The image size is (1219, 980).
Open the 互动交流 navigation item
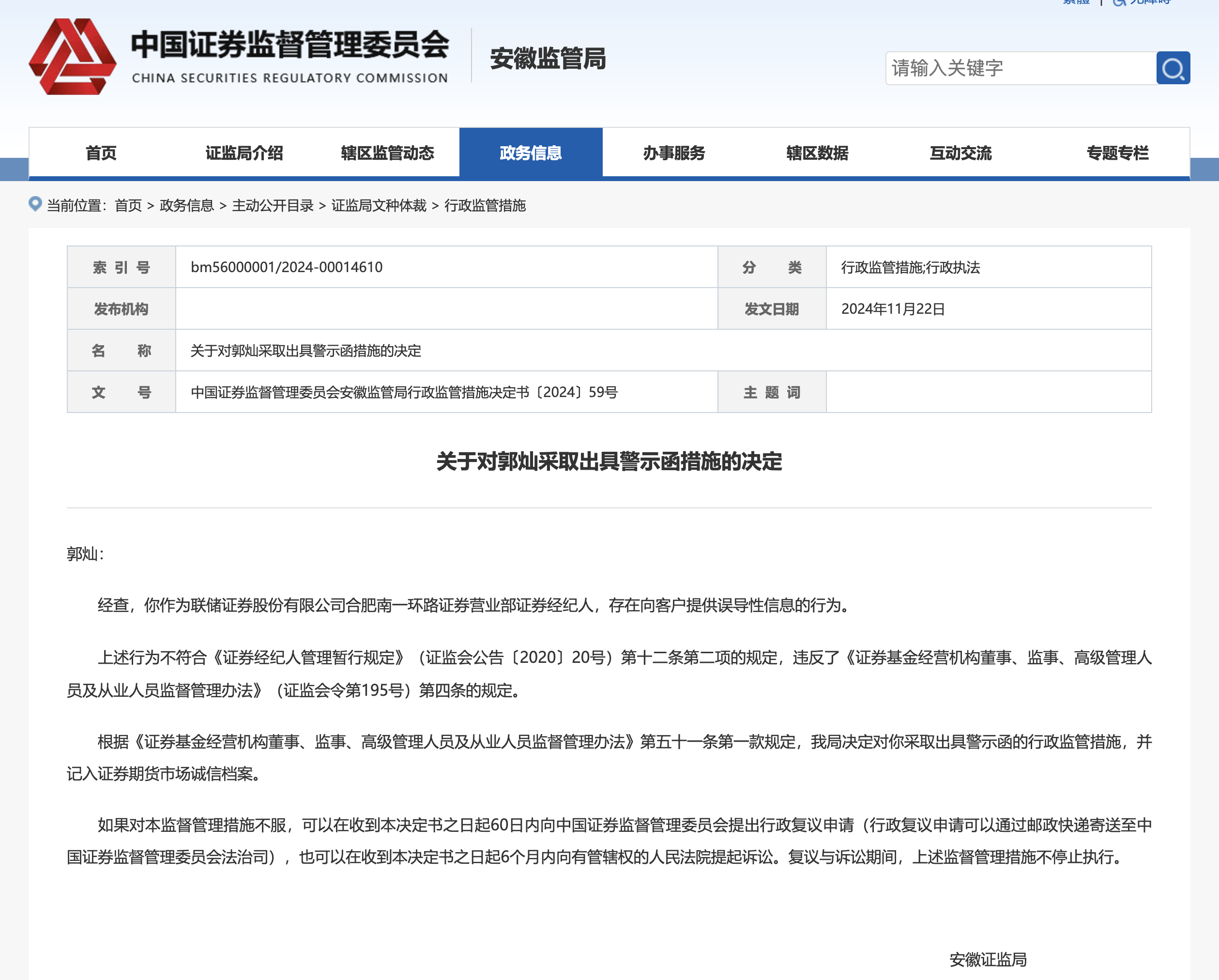coord(960,153)
